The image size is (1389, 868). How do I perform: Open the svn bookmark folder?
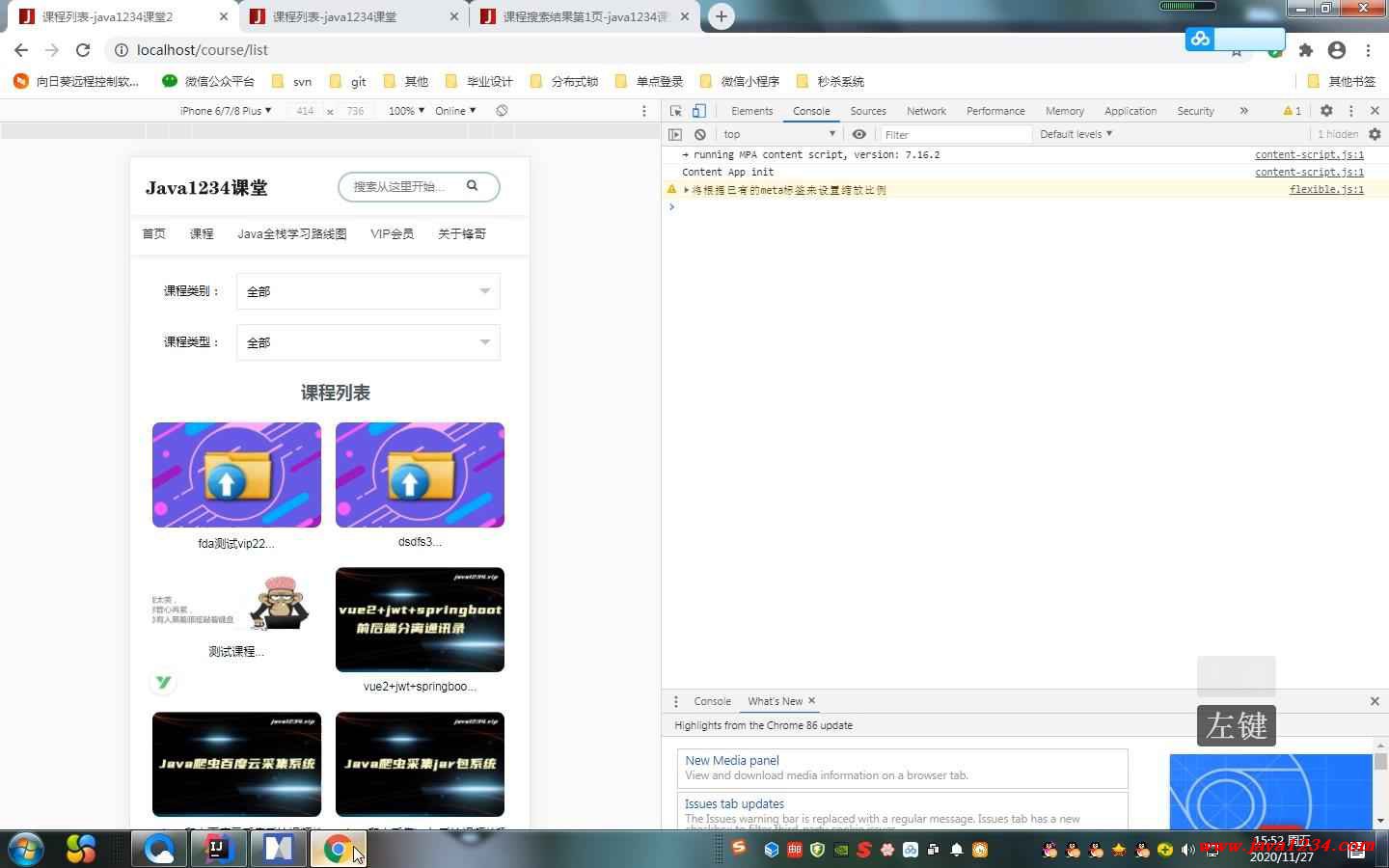tap(291, 81)
